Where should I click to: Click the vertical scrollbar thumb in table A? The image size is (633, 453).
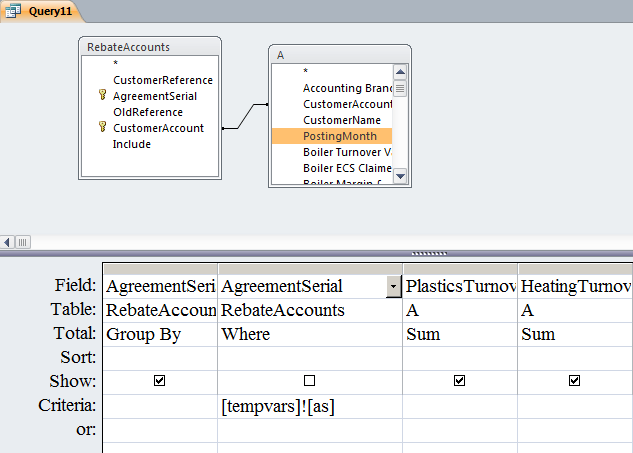400,87
